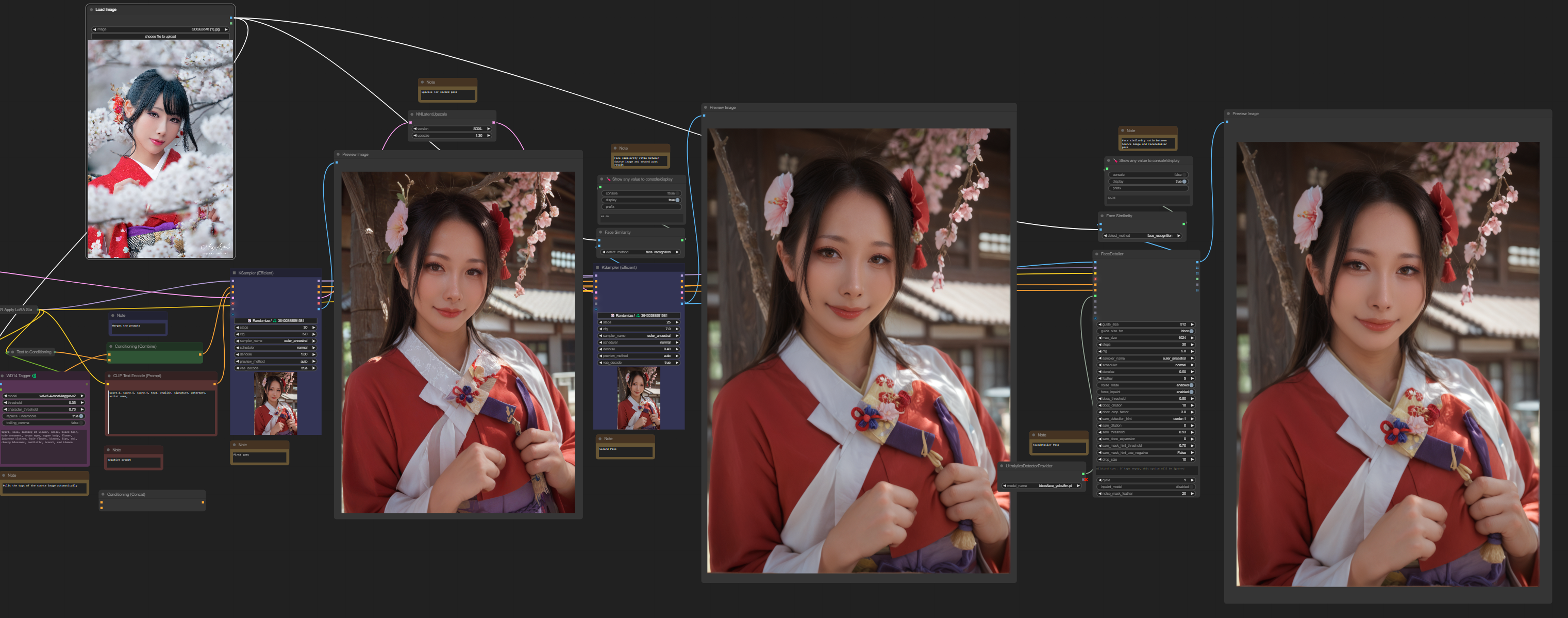
Task: Click the red X on UltralyticsDetectorProvider output
Action: 1086,479
